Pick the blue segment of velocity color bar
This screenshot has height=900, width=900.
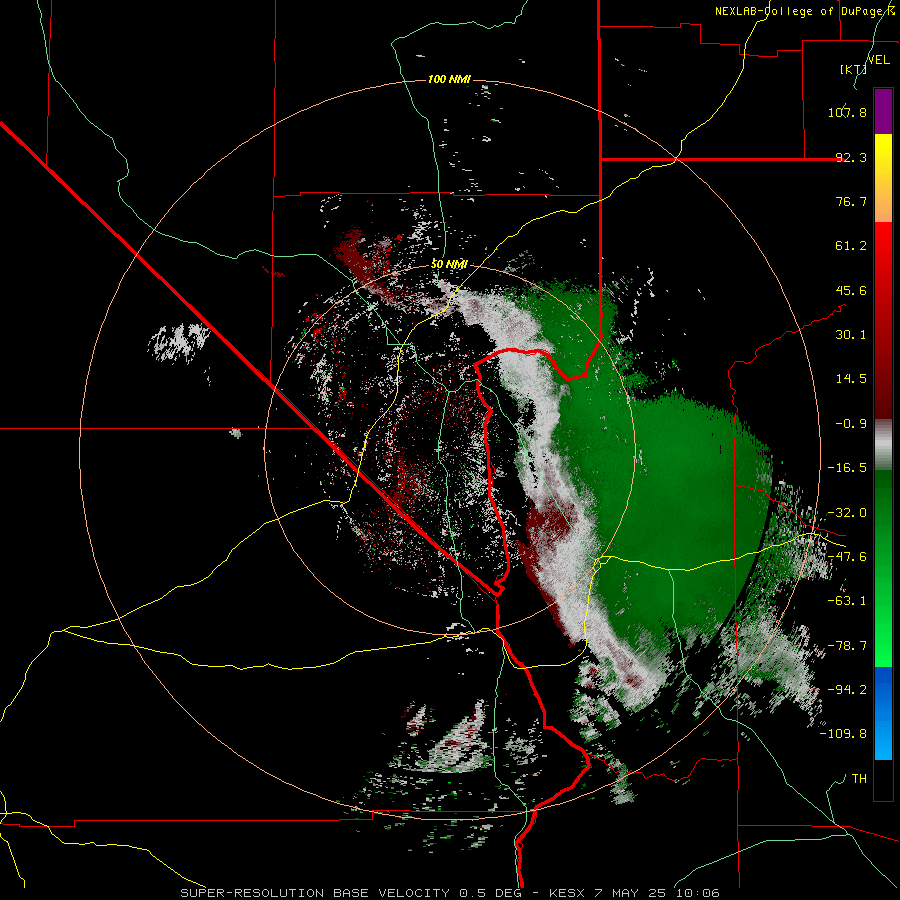(x=883, y=713)
